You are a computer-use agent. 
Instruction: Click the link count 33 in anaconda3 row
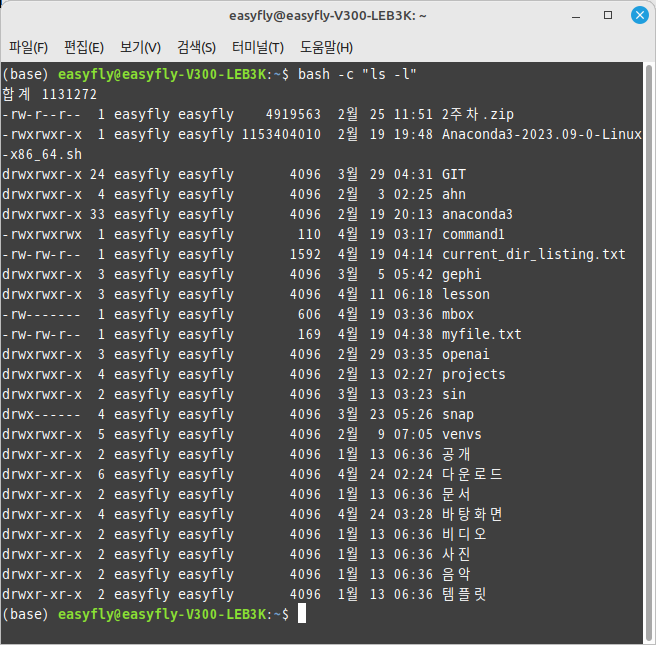[97, 214]
